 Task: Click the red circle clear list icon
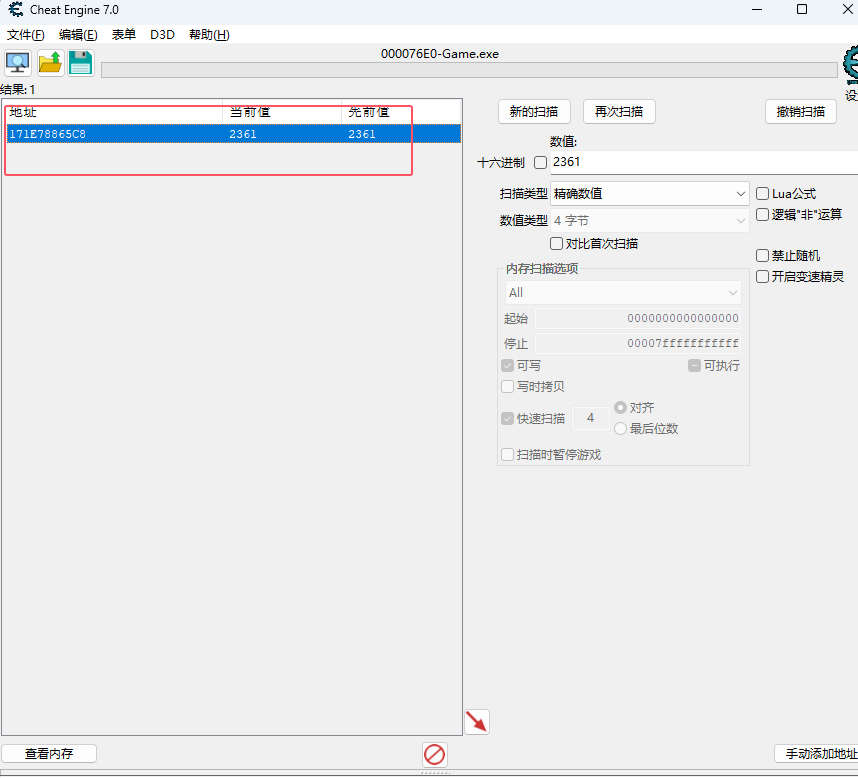point(434,754)
